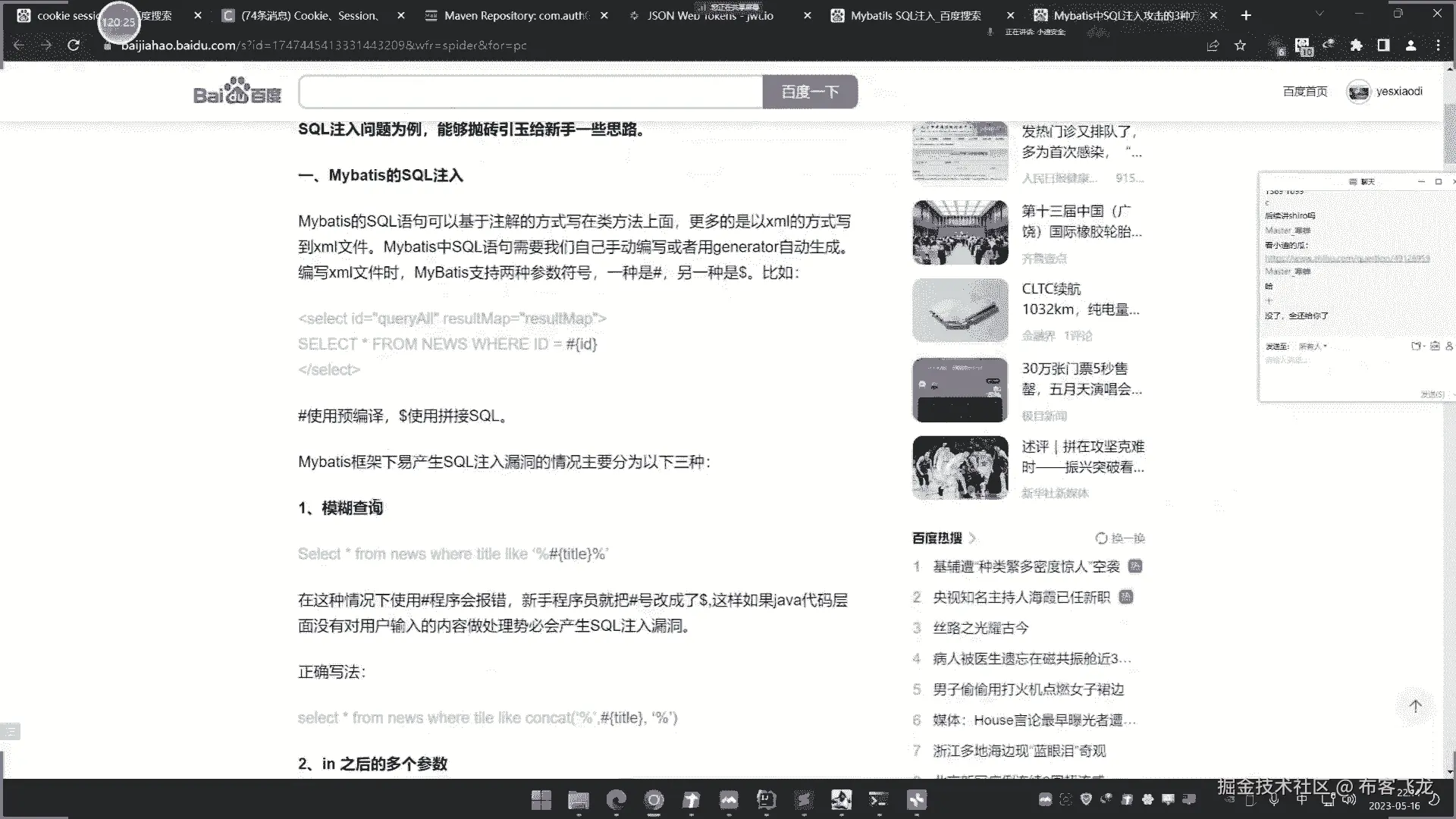
Task: Reload the current browser page
Action: click(x=74, y=45)
